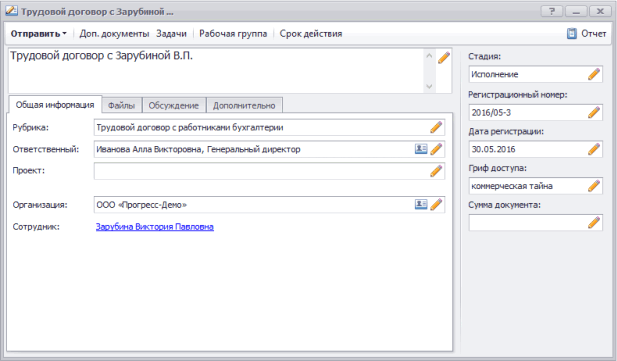Switch to the Обсуждение tab
Image resolution: width=617 pixels, height=361 pixels.
click(x=174, y=105)
